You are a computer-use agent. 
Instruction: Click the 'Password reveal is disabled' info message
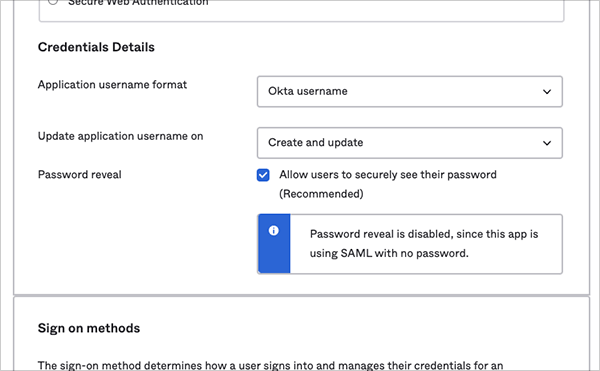[x=424, y=244]
